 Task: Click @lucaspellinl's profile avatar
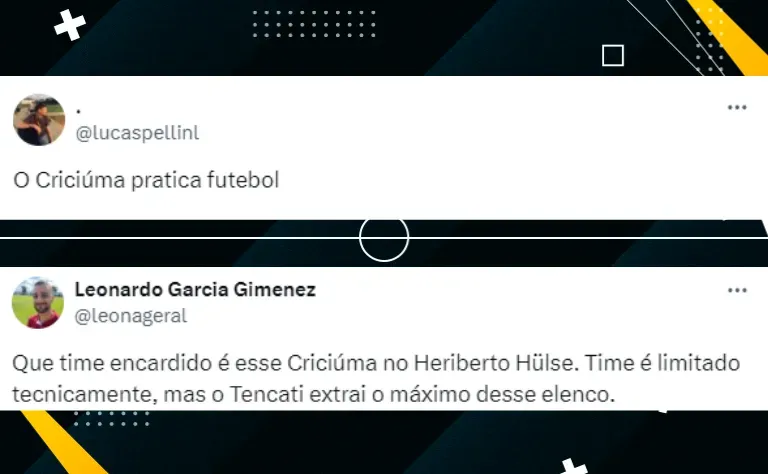pos(39,120)
